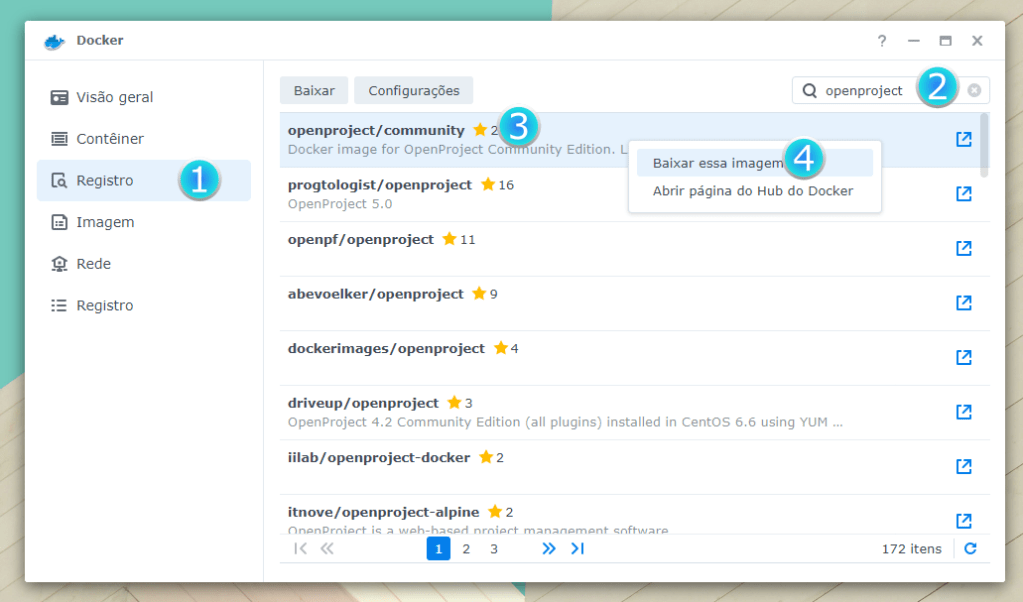
Task: Click external link icon for abevoelker/openproject
Action: (x=963, y=303)
